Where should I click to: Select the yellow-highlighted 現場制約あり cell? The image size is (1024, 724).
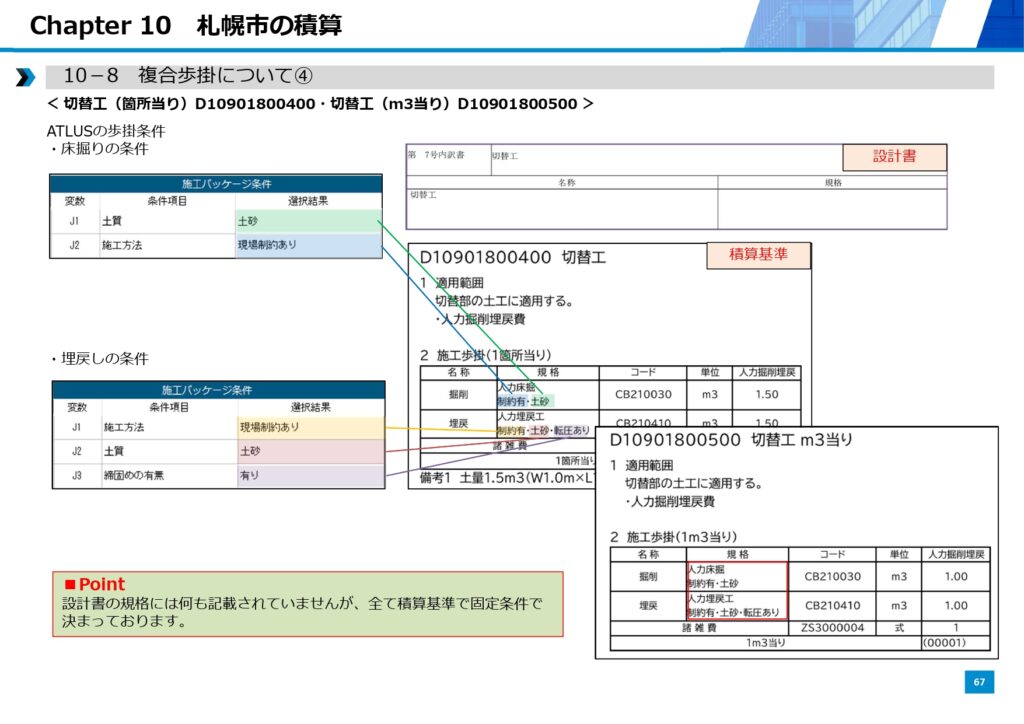coord(310,427)
